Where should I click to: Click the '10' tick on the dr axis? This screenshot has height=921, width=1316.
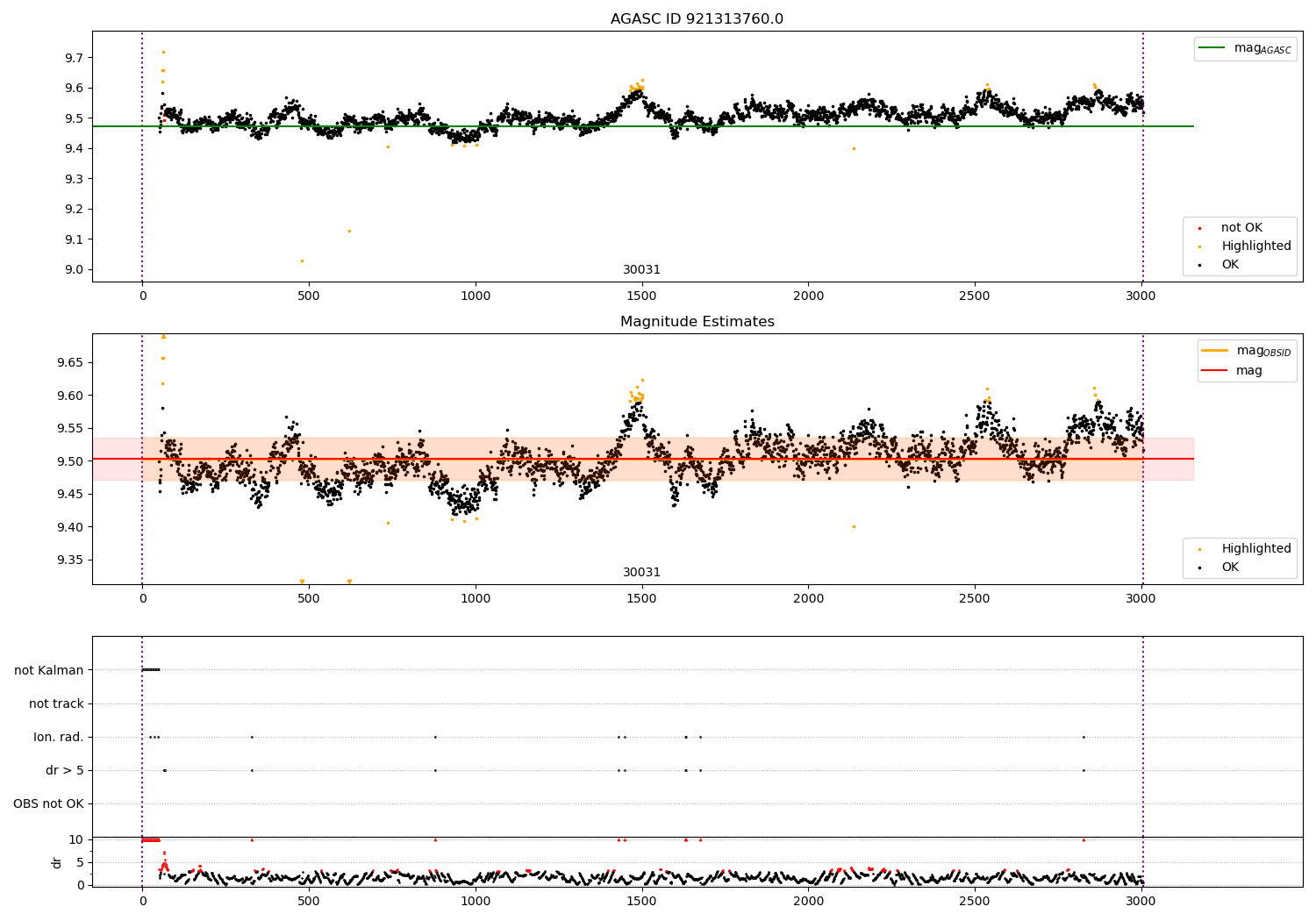click(x=76, y=839)
